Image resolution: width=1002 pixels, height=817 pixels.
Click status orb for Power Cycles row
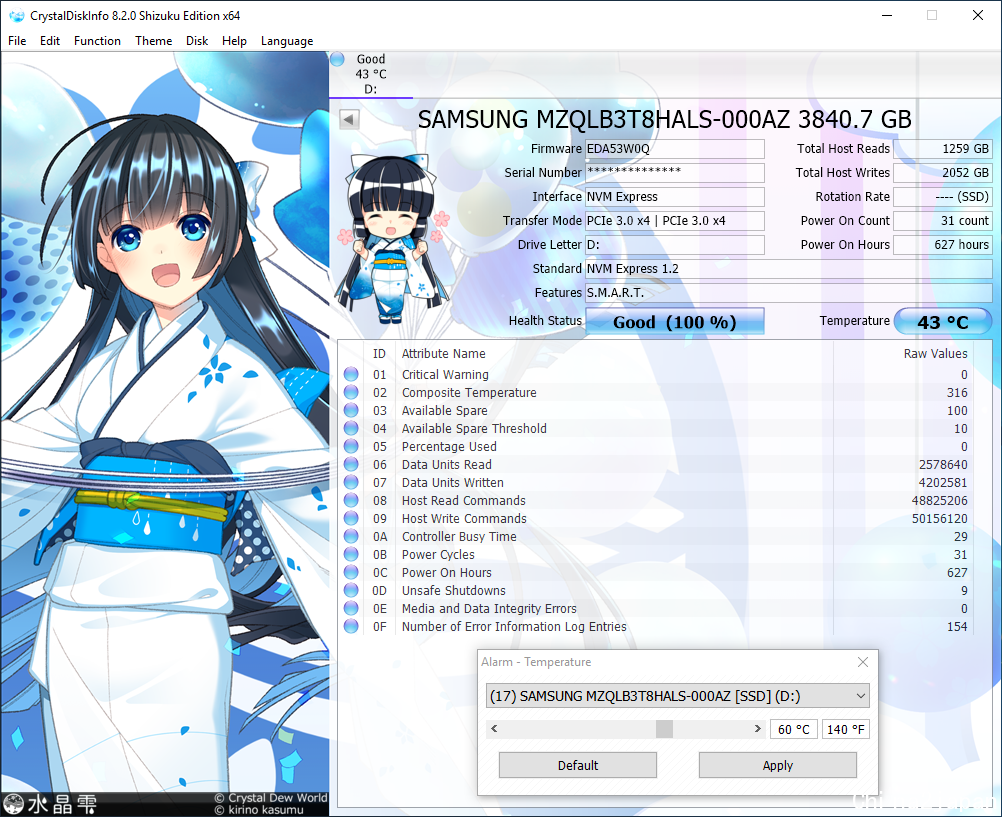tap(351, 554)
